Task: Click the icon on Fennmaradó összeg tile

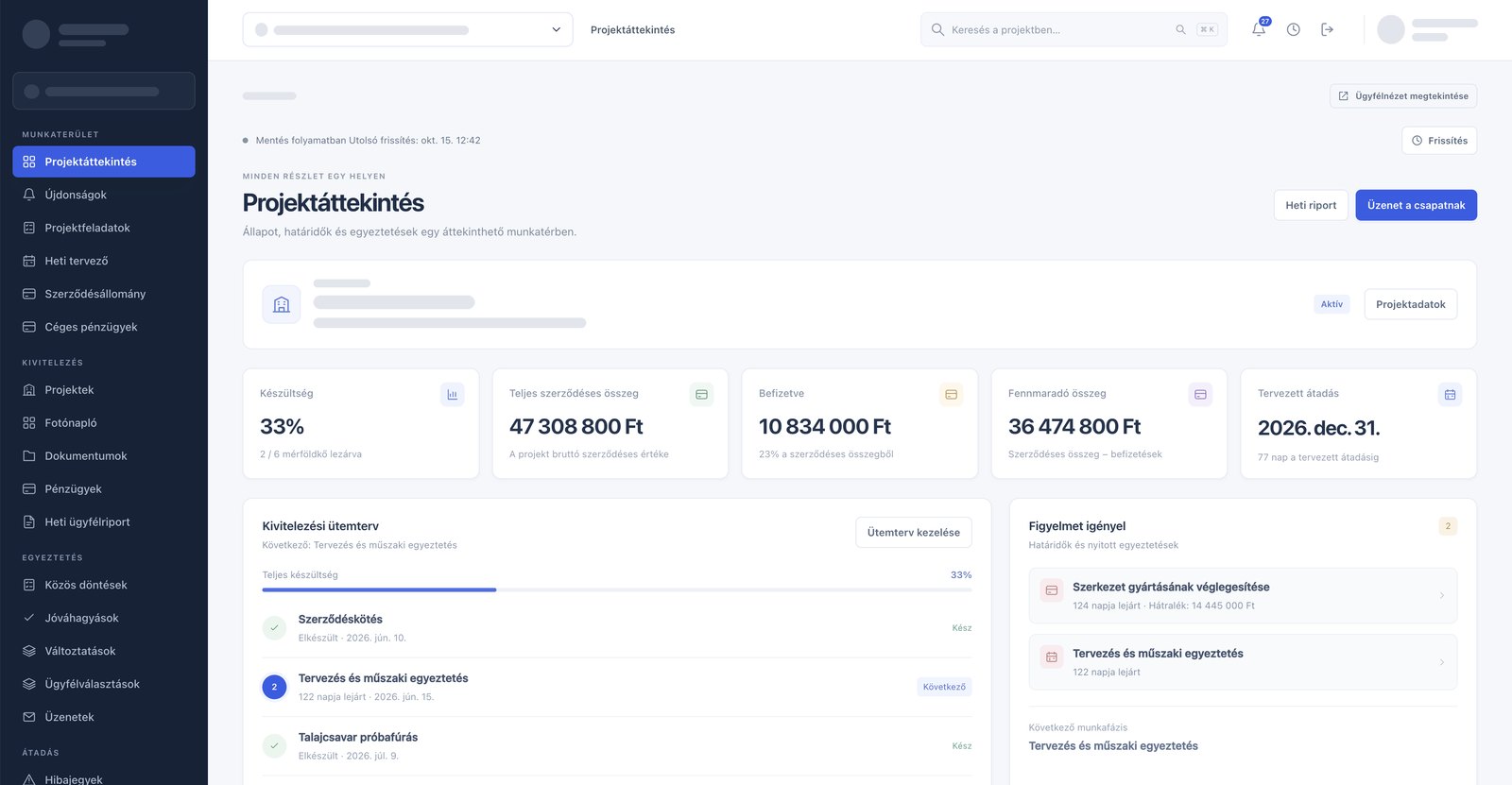Action: tap(1201, 395)
